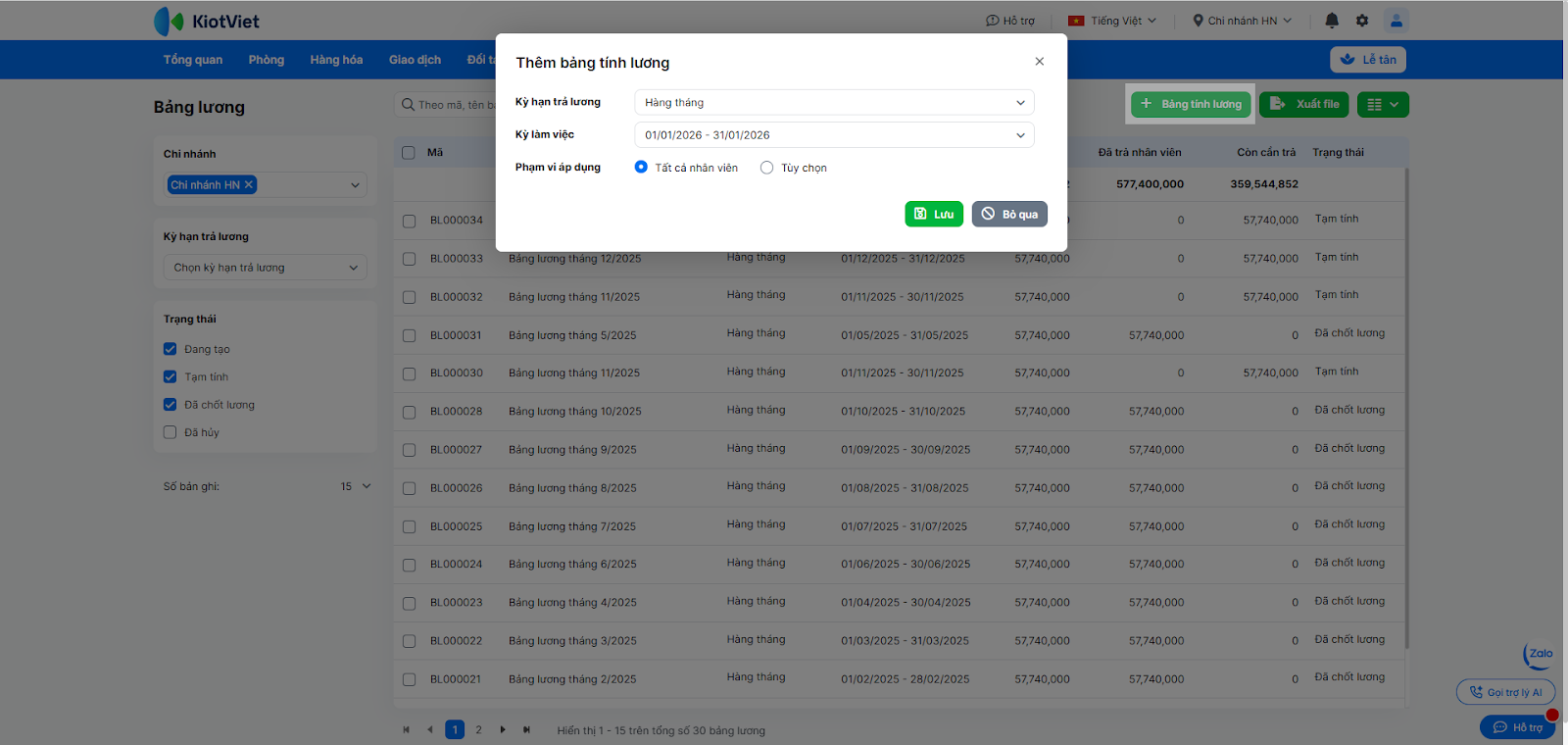Image resolution: width=1568 pixels, height=745 pixels.
Task: Click the Còn cần trả column header
Action: click(x=1266, y=153)
